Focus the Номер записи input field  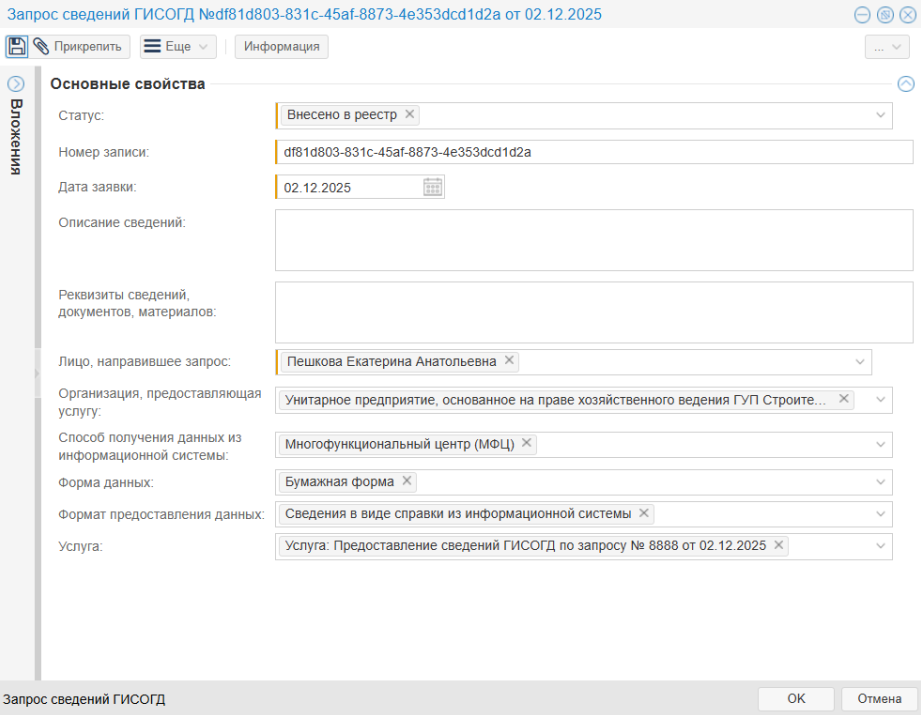(593, 152)
